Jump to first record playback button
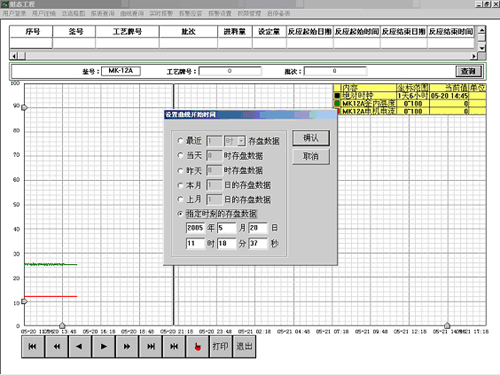 coord(33,347)
